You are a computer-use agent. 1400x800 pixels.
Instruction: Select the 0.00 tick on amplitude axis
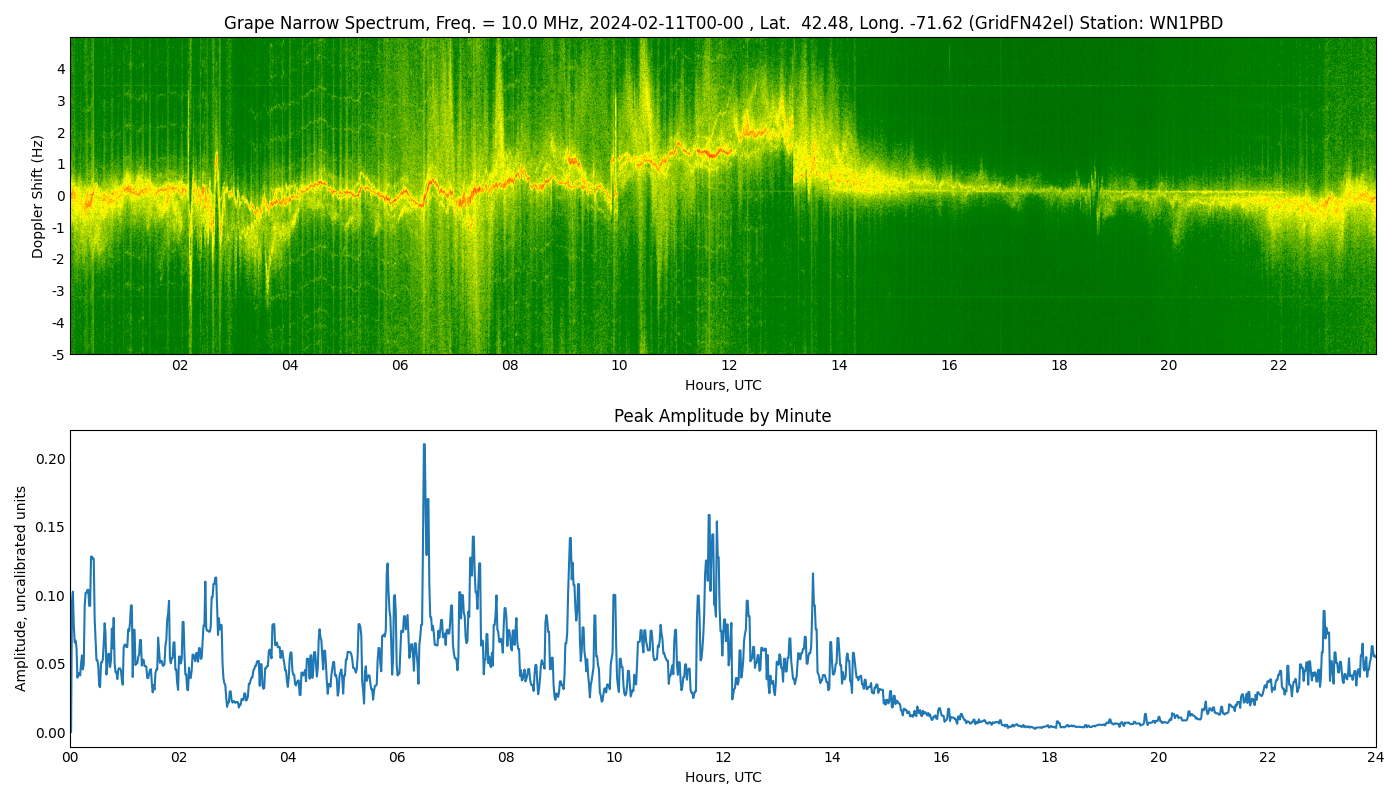[x=50, y=733]
